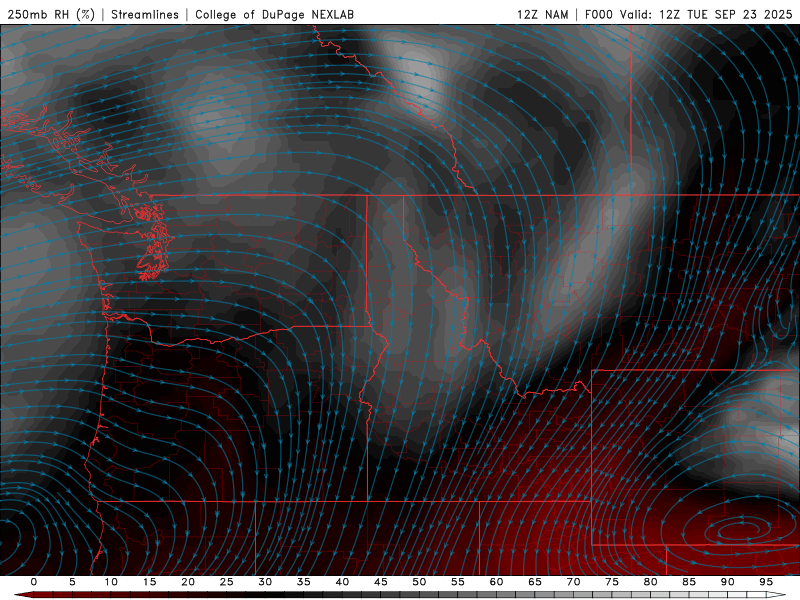Click the "45" colorbar scale label
800x600 pixels.
click(x=381, y=582)
